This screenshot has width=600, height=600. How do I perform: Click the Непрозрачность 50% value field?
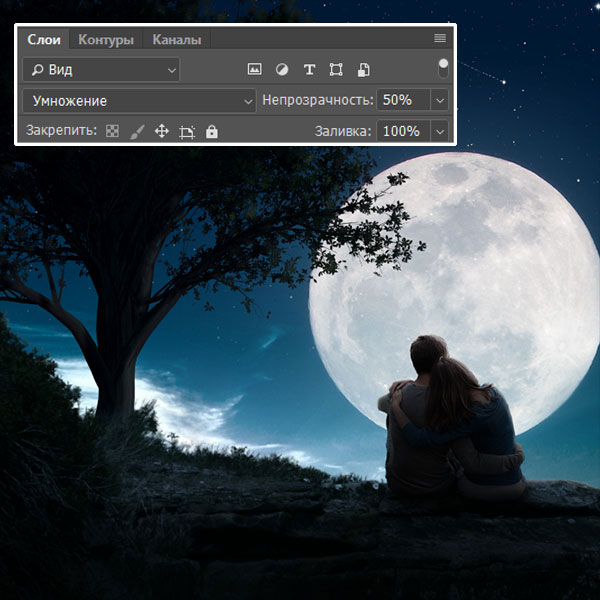pyautogui.click(x=403, y=100)
